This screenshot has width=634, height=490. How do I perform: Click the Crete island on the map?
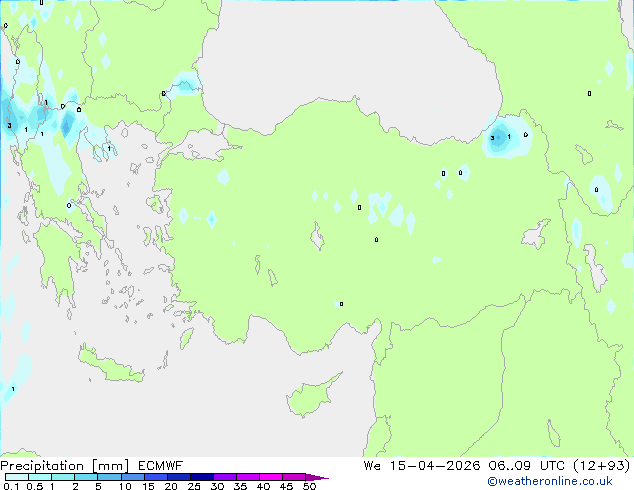coord(111,366)
